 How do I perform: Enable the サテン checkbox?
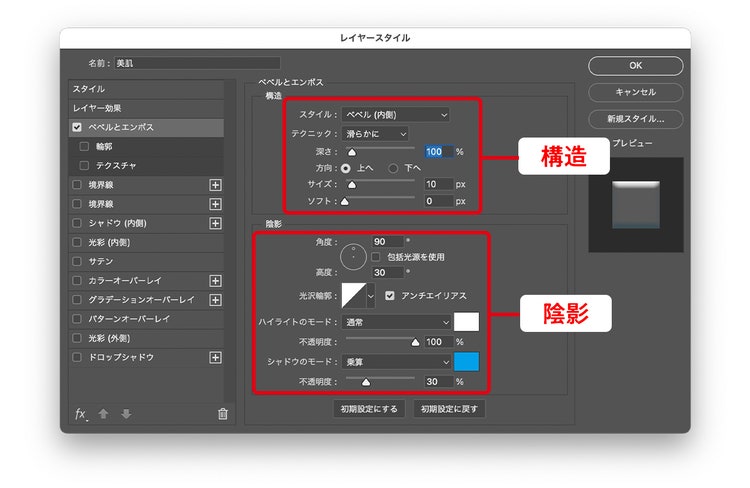pyautogui.click(x=77, y=261)
